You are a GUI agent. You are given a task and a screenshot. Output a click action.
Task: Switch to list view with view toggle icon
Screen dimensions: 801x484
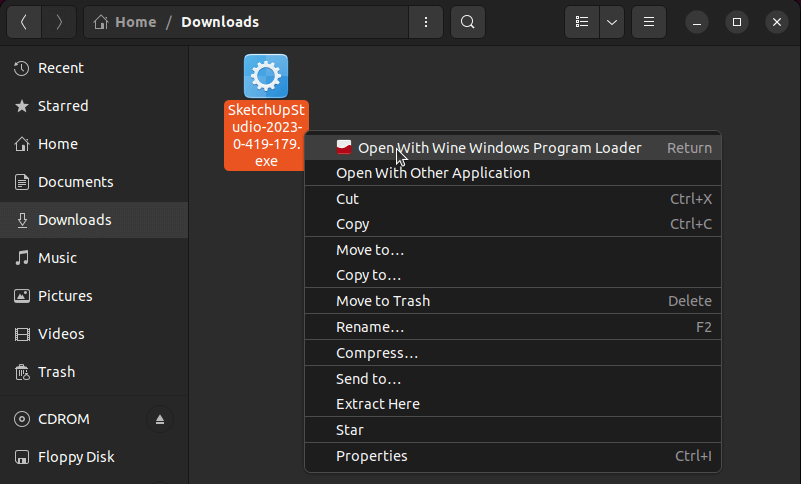(582, 22)
